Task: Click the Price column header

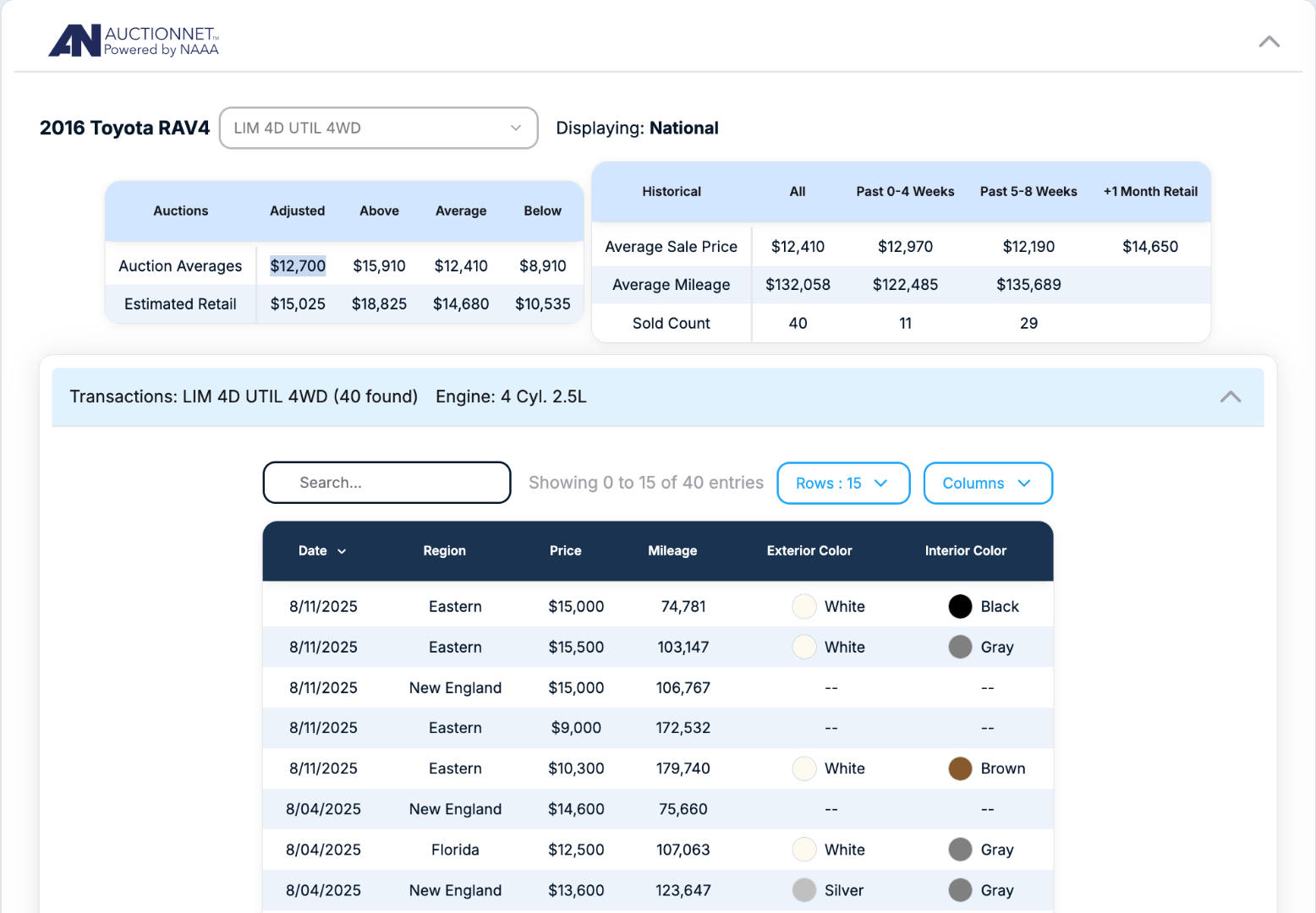Action: [x=565, y=550]
